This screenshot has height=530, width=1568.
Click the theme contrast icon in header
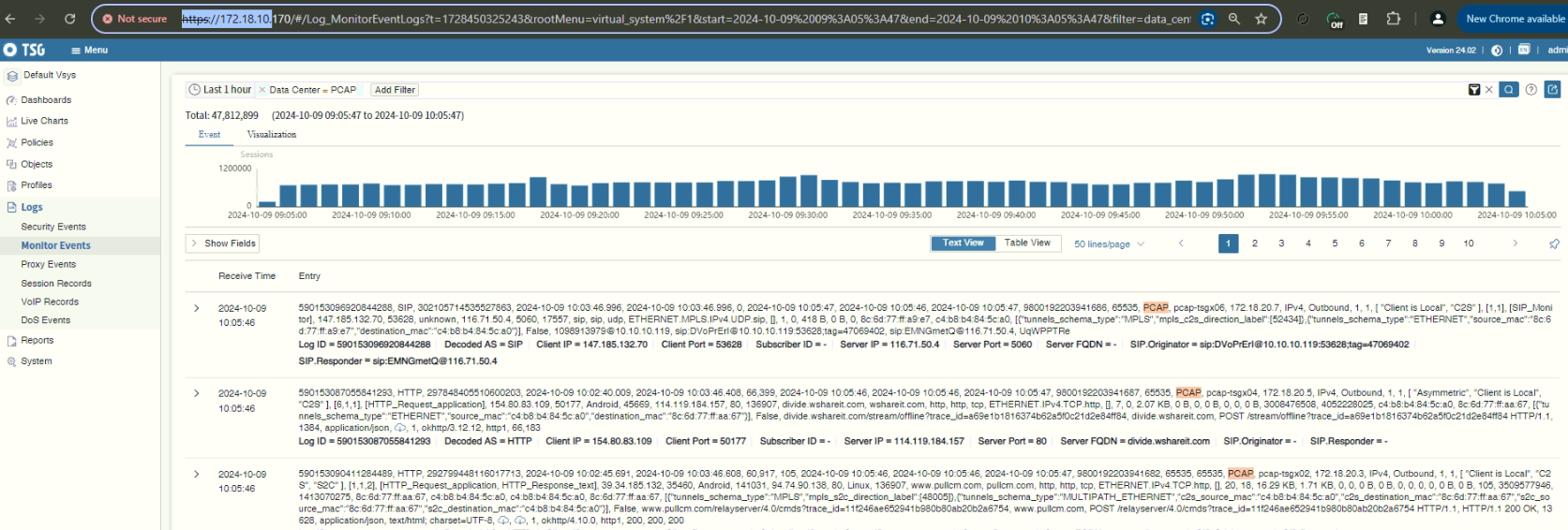click(x=1497, y=51)
